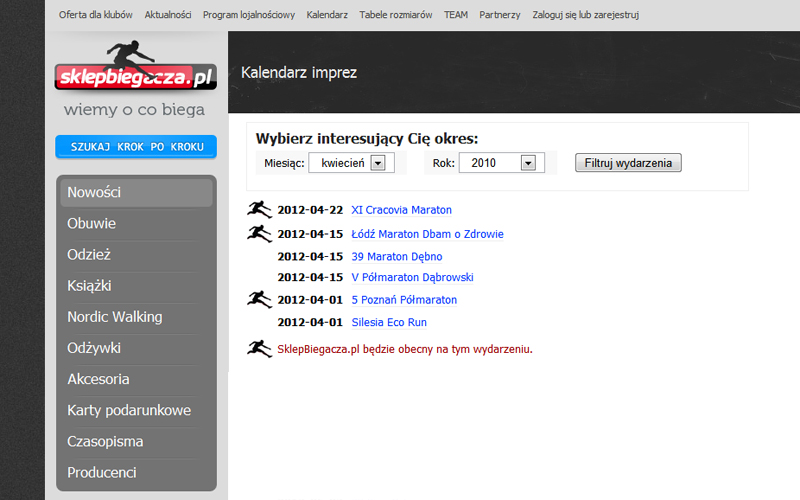Click the sklepbiegacza.pl logo
The image size is (800, 500).
tap(136, 66)
